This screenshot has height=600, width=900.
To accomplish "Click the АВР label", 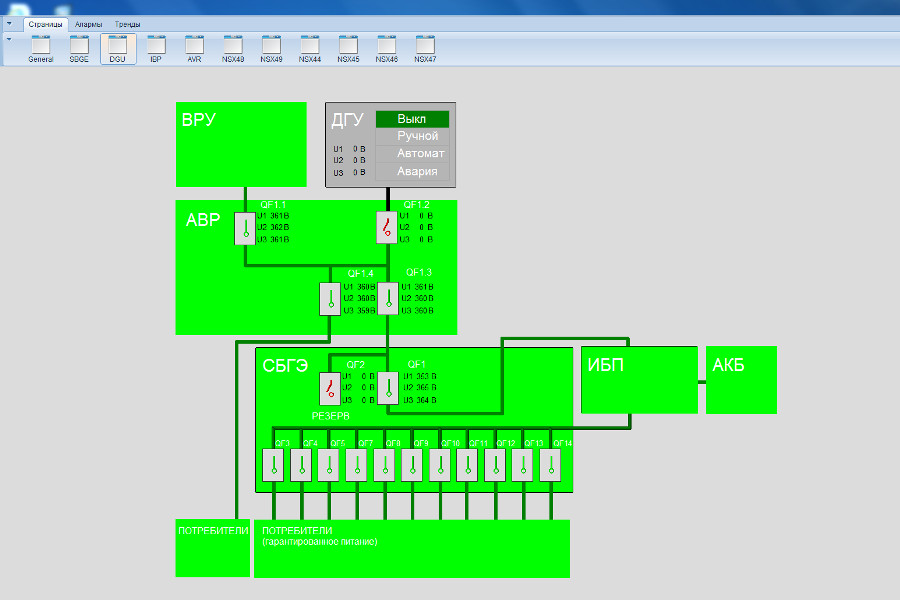I will coord(203,220).
